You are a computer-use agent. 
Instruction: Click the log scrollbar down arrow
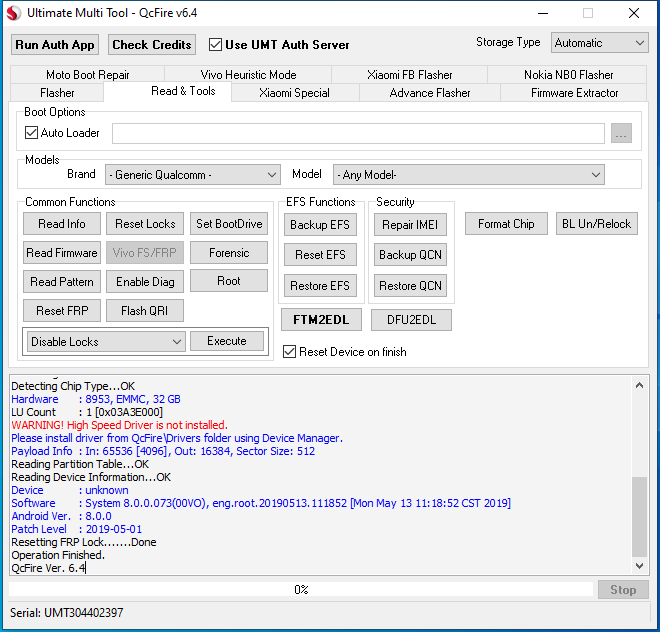[x=639, y=566]
